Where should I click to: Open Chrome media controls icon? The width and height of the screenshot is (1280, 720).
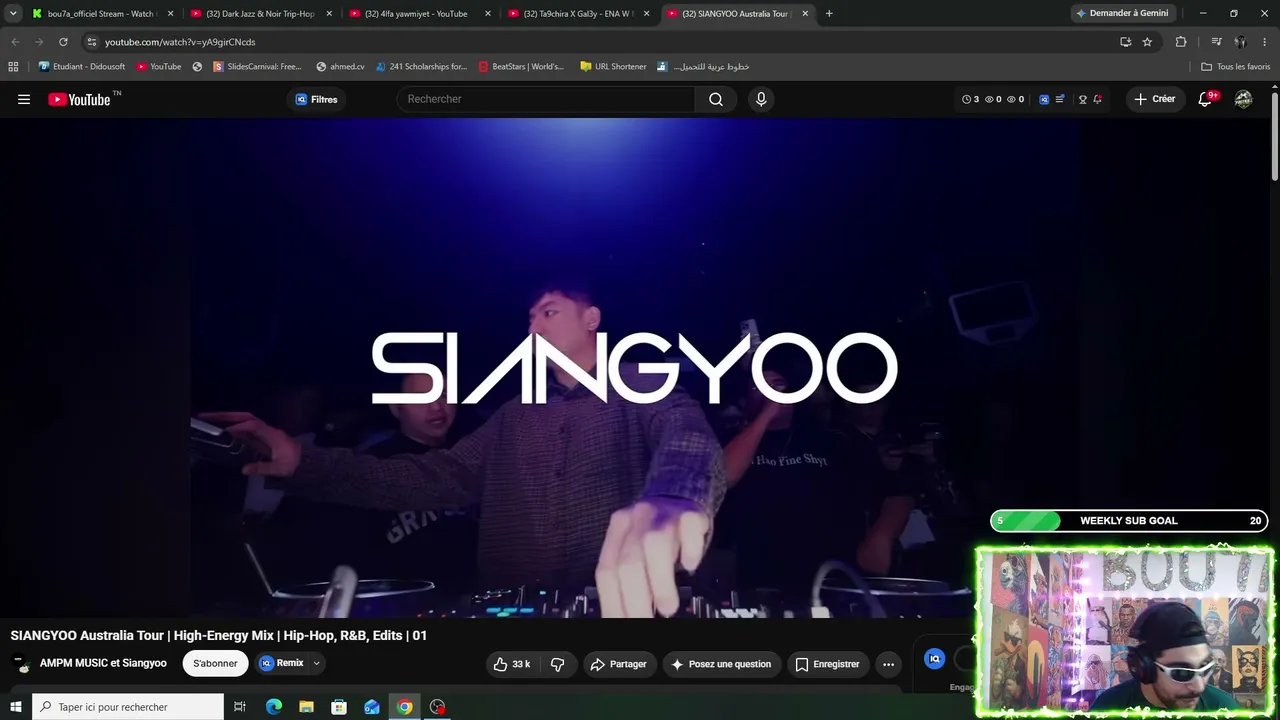pyautogui.click(x=1216, y=42)
